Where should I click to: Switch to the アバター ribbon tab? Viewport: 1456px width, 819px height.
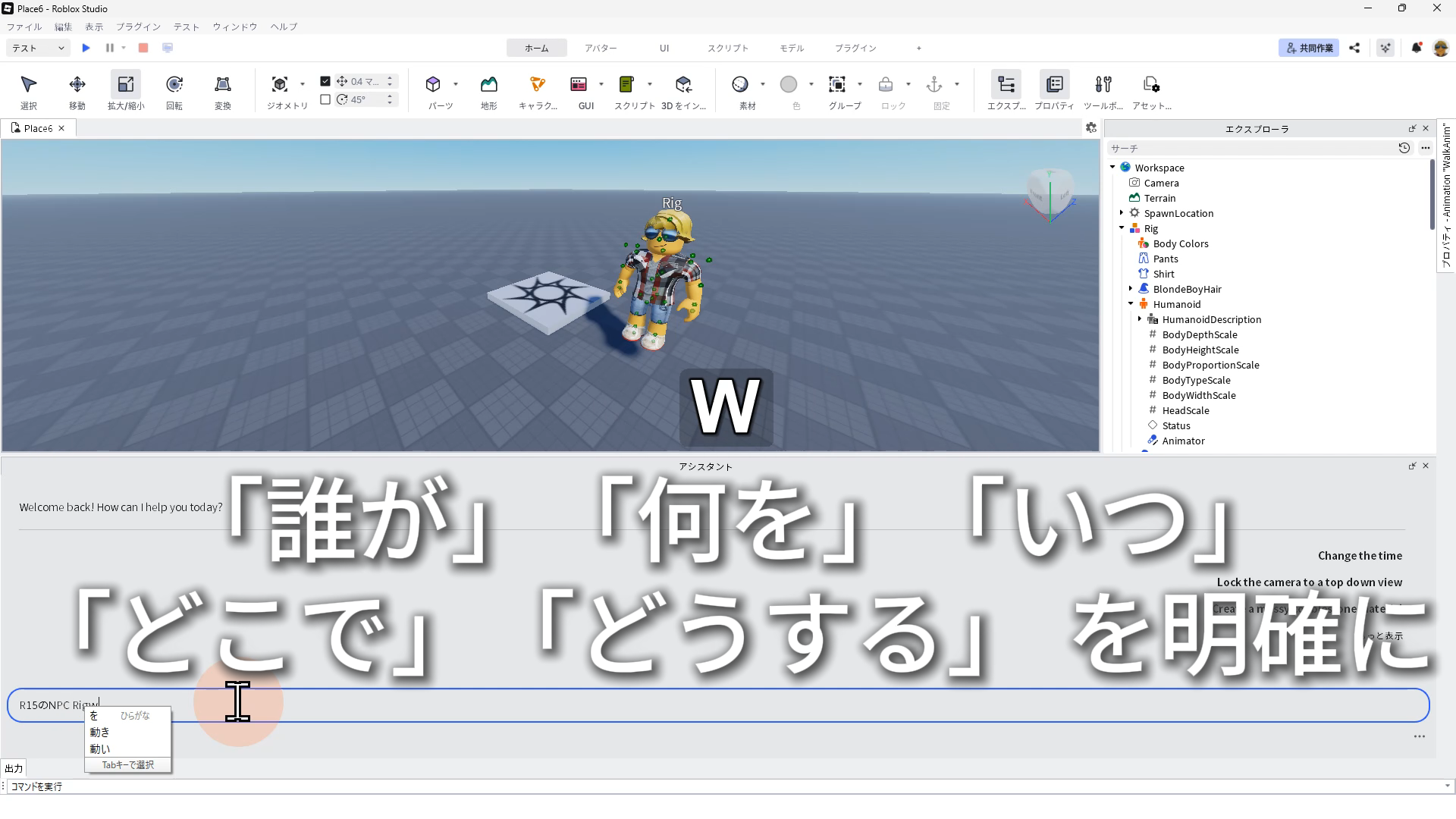point(601,48)
